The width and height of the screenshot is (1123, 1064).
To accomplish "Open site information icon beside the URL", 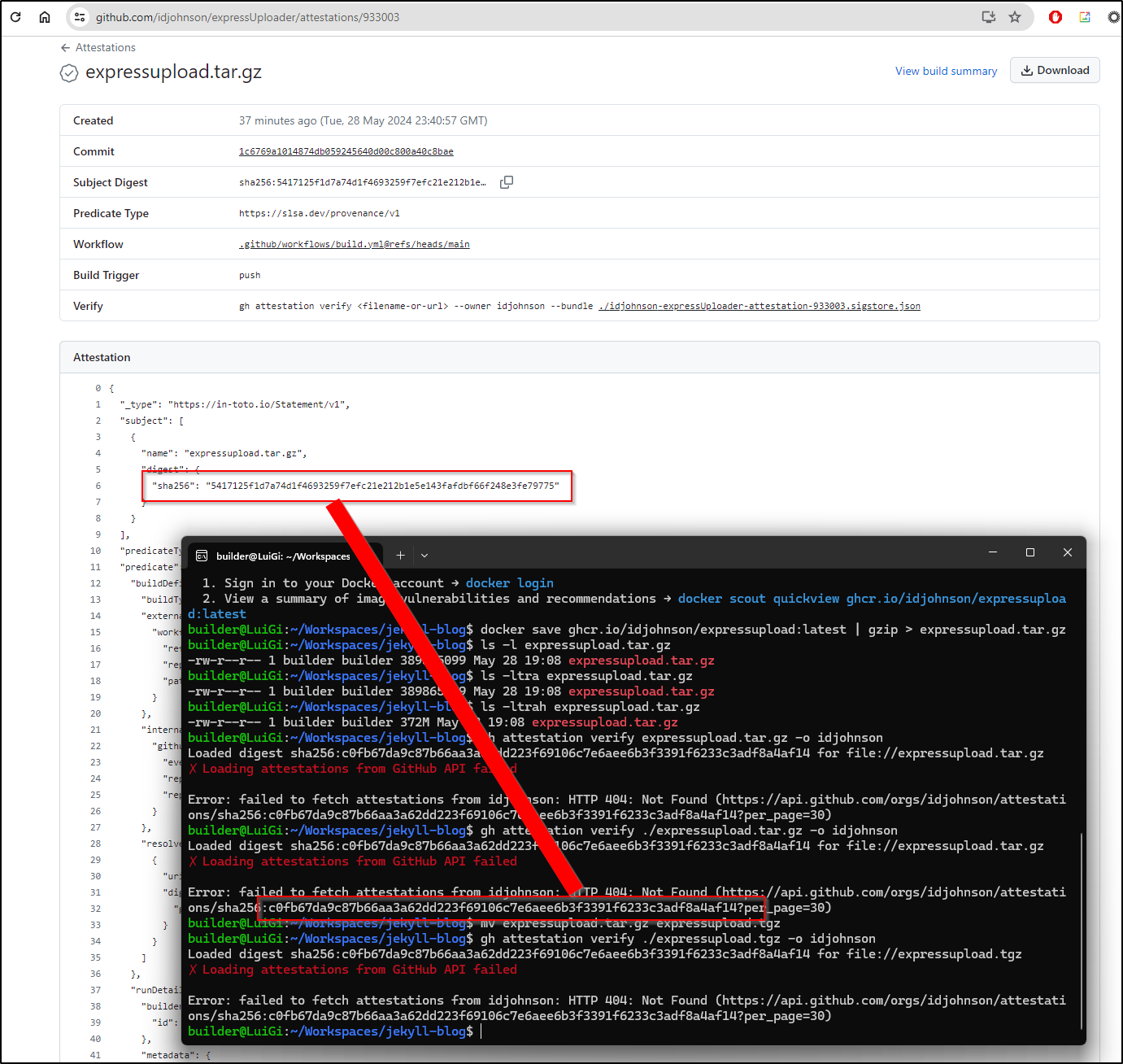I will coord(80,17).
